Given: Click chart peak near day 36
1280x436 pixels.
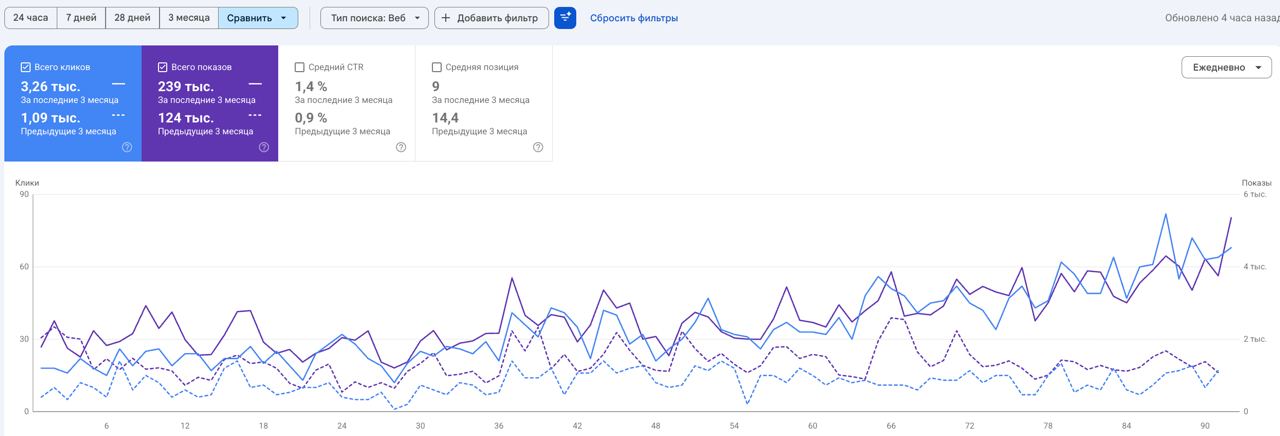Looking at the screenshot, I should (x=512, y=278).
